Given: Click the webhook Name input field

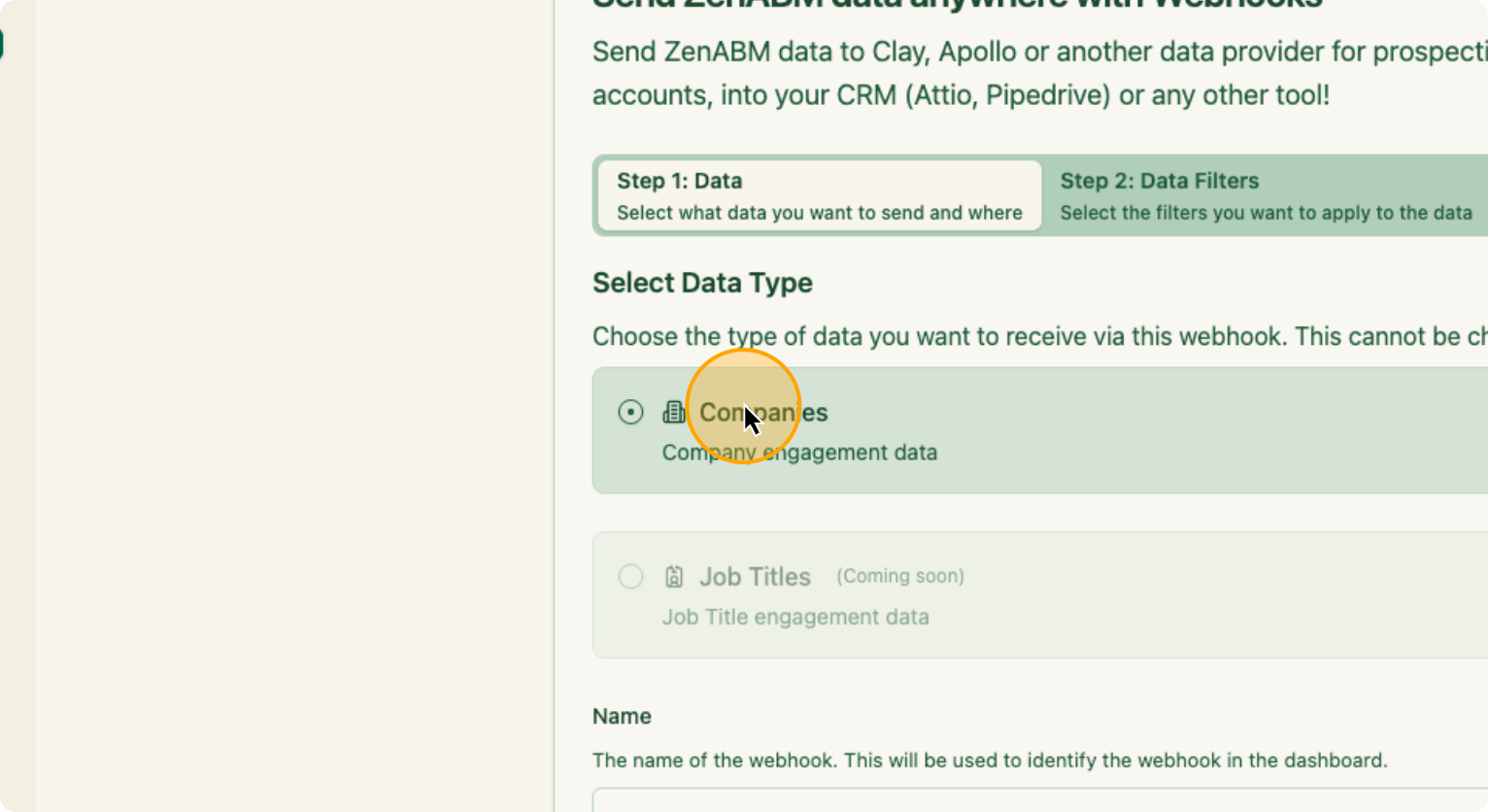Looking at the screenshot, I should click(x=971, y=806).
